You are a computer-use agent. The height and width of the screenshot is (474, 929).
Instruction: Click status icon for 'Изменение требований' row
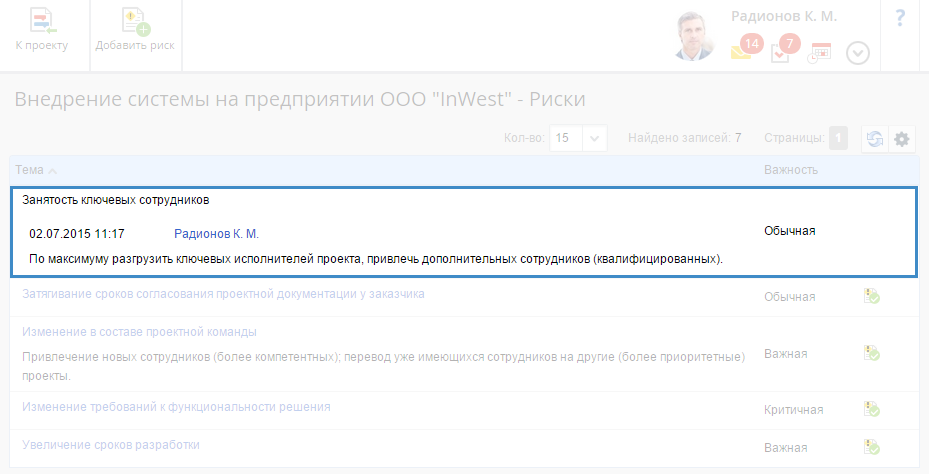[871, 409]
